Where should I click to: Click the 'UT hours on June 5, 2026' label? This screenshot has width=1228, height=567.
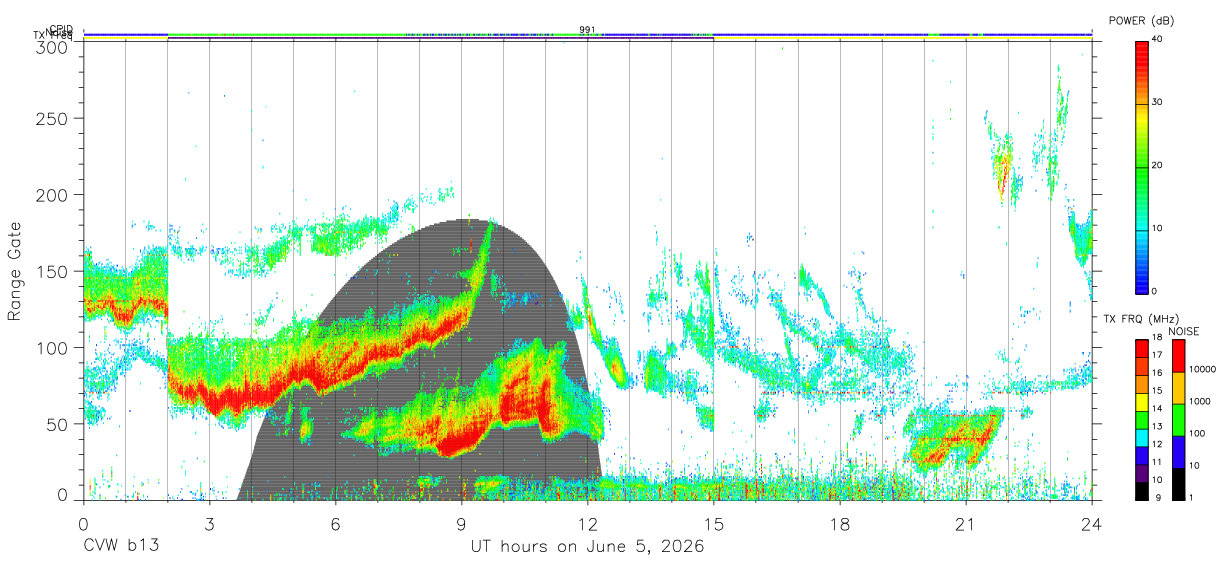click(x=587, y=546)
